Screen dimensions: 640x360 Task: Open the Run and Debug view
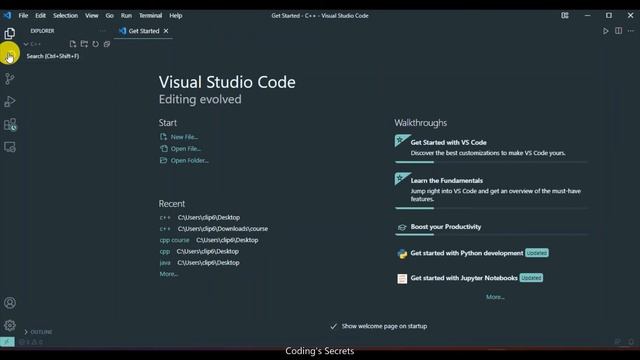click(x=10, y=102)
